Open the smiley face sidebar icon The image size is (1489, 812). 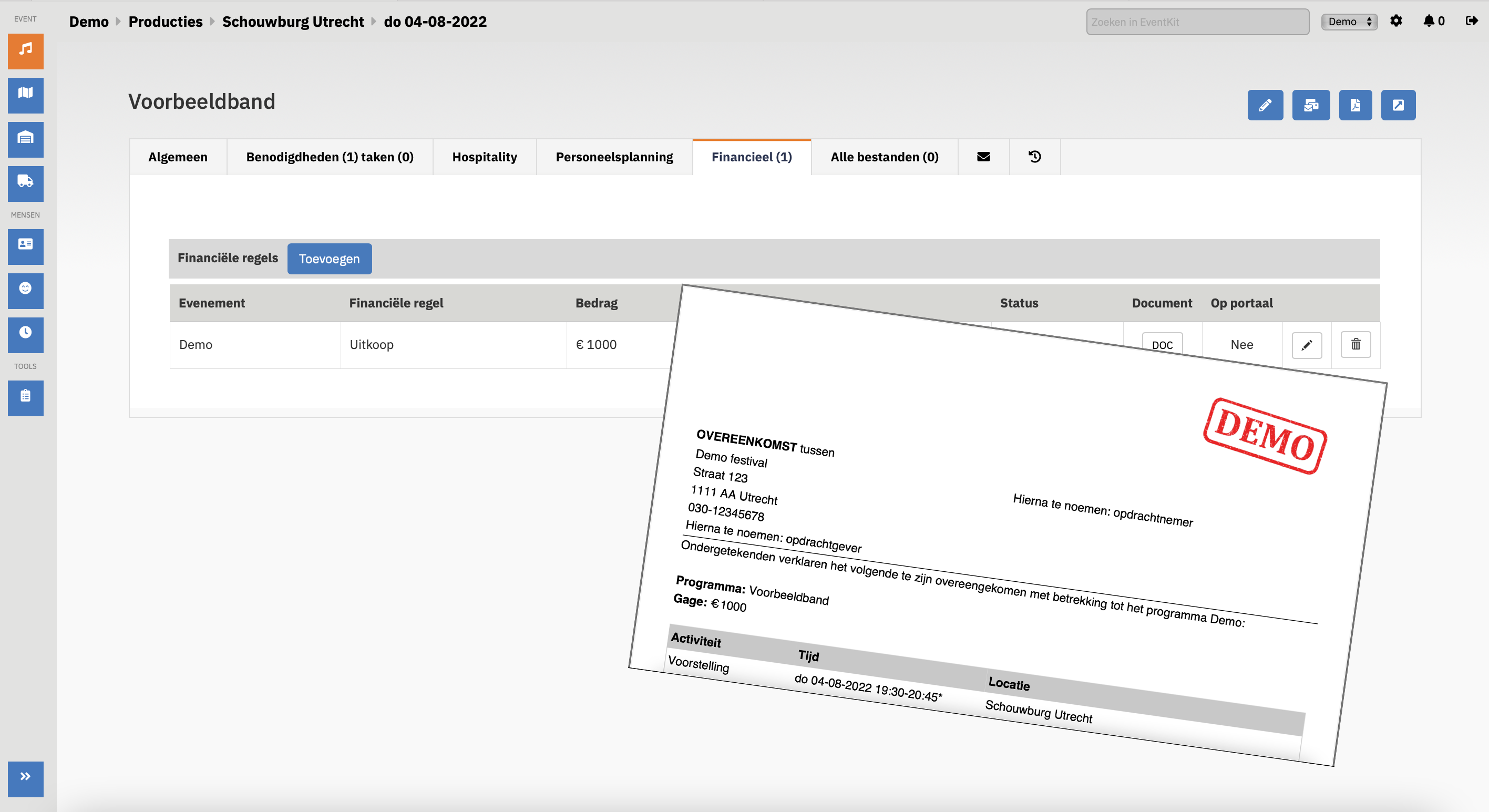pyautogui.click(x=25, y=290)
